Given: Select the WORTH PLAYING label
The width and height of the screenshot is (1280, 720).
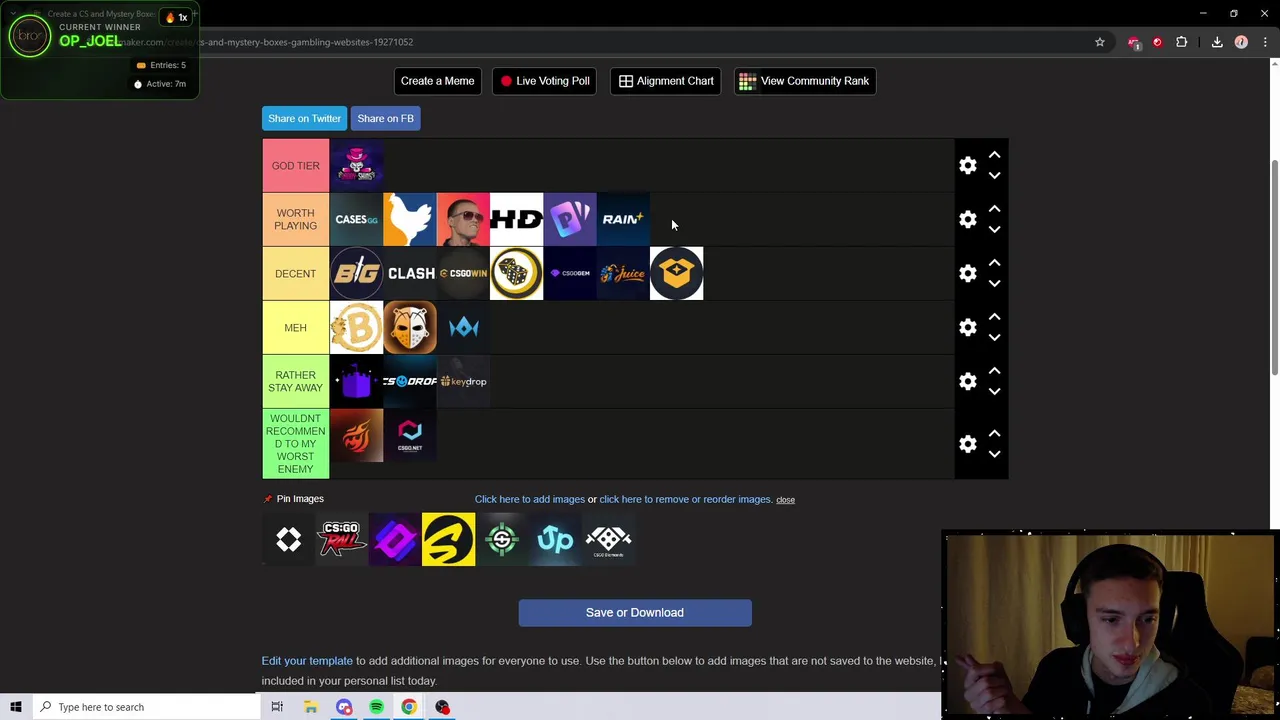Looking at the screenshot, I should pyautogui.click(x=295, y=219).
